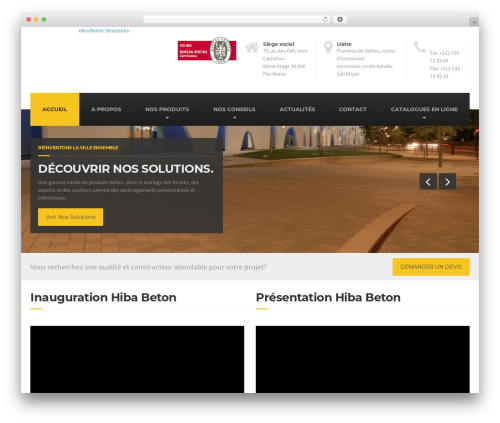Open the Catalogues en ligne menu item
This screenshot has height=423, width=500.
(424, 109)
